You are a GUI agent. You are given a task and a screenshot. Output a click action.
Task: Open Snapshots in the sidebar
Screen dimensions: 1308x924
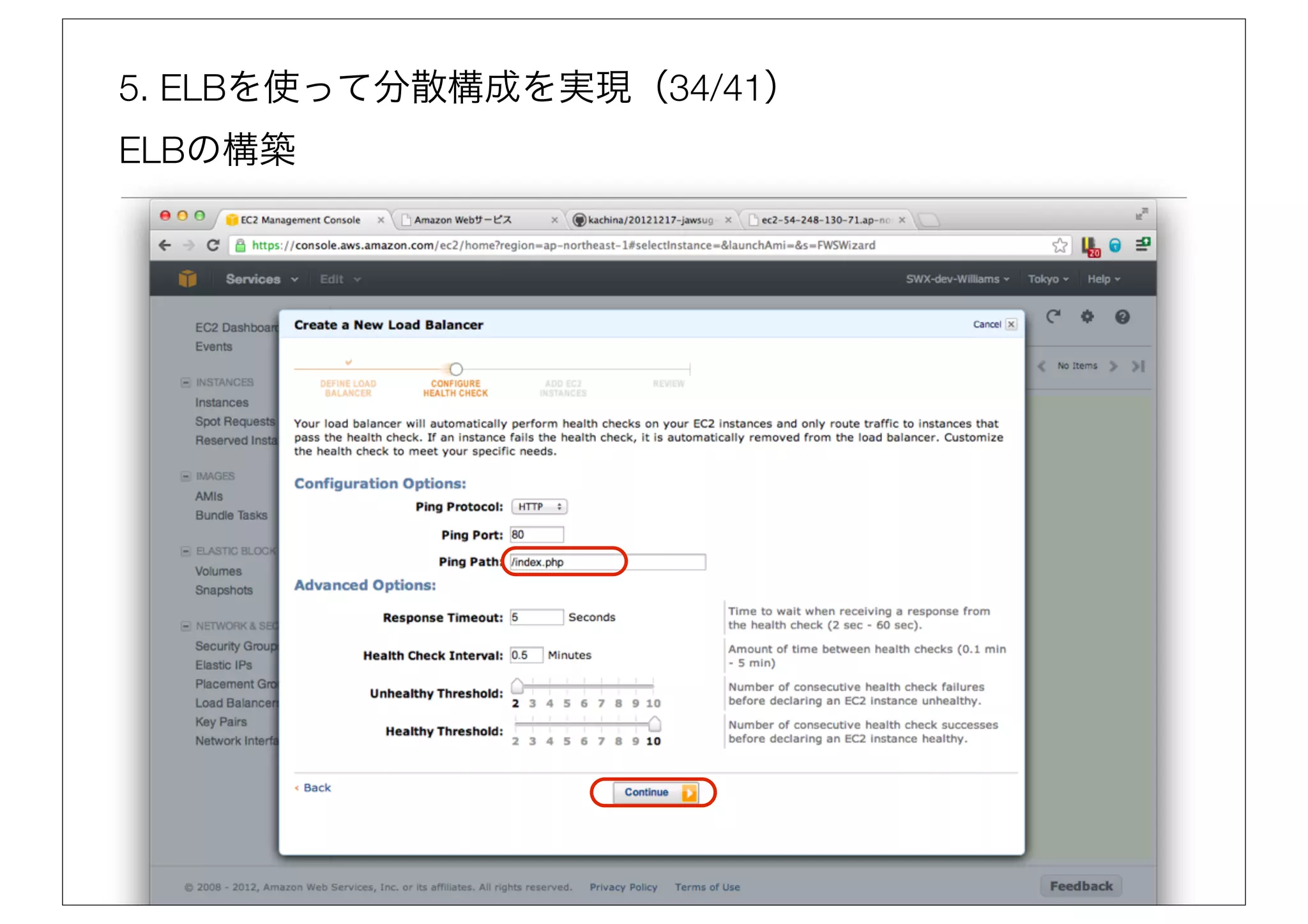point(224,590)
